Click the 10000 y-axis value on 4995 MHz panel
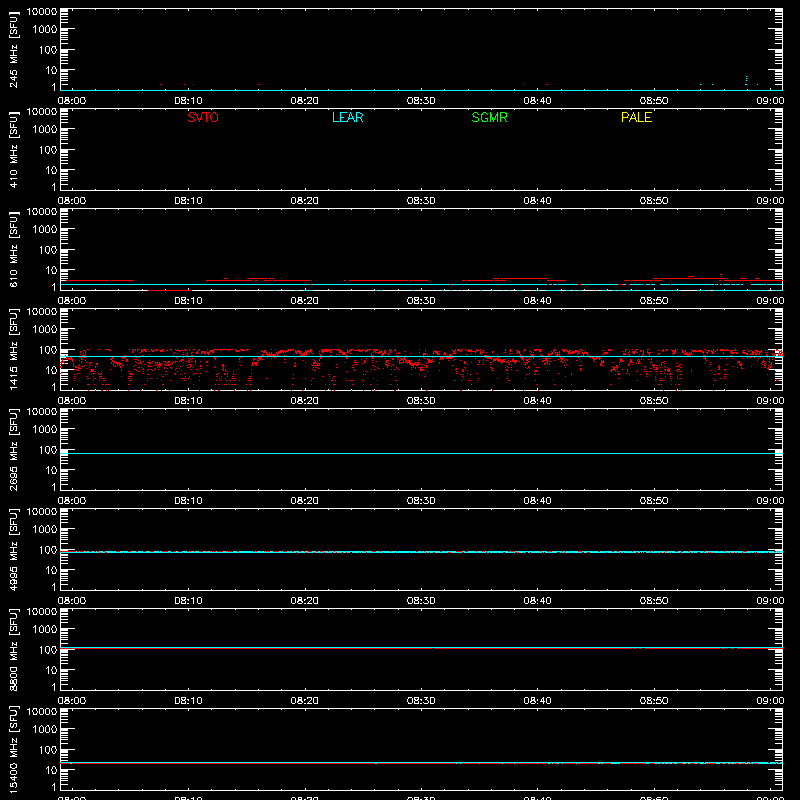 pos(42,512)
